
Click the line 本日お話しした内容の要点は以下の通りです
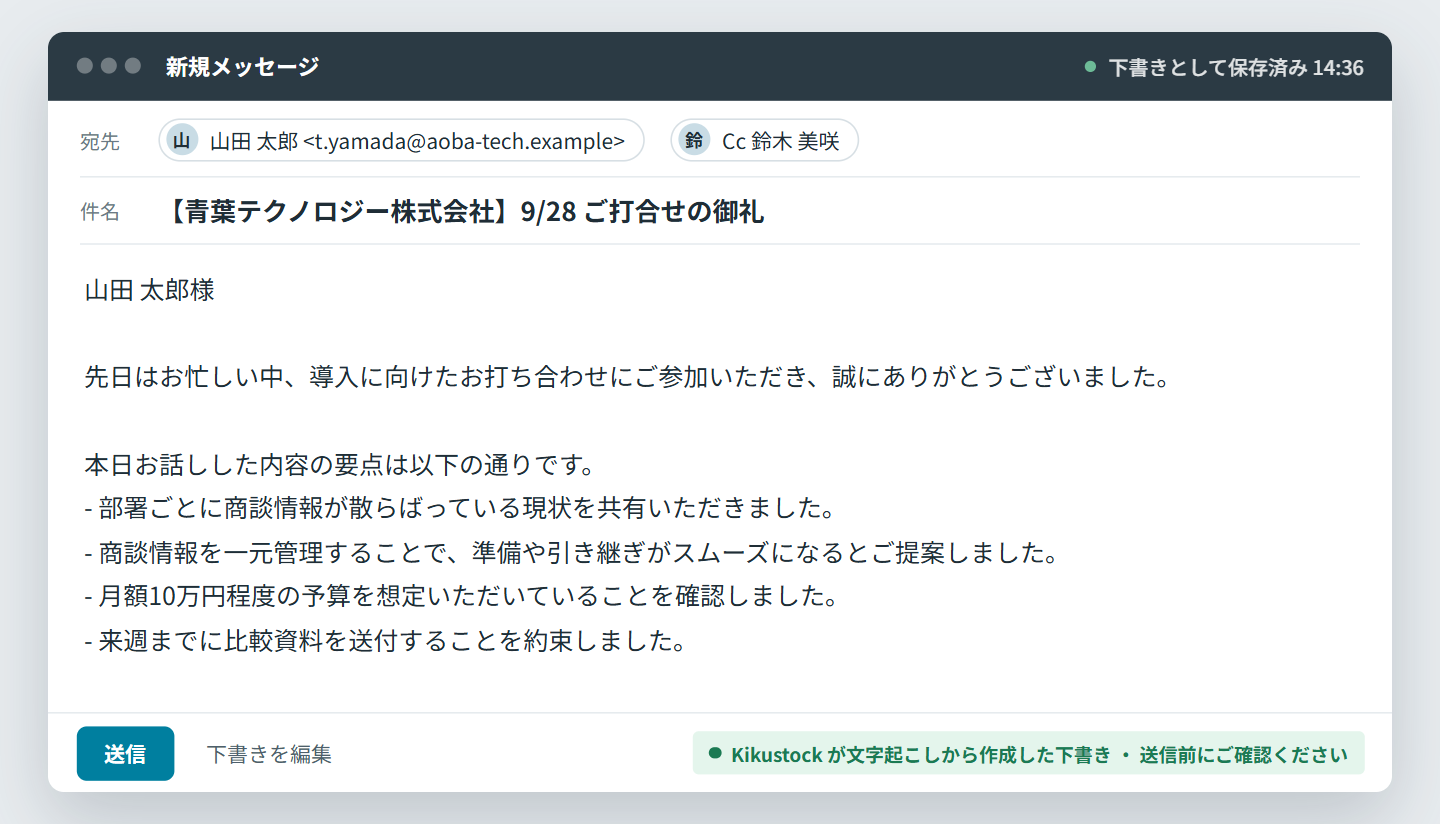(x=341, y=466)
